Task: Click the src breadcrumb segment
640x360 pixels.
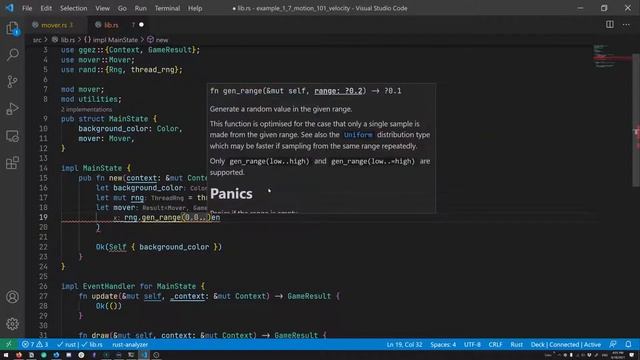Action: (37, 40)
